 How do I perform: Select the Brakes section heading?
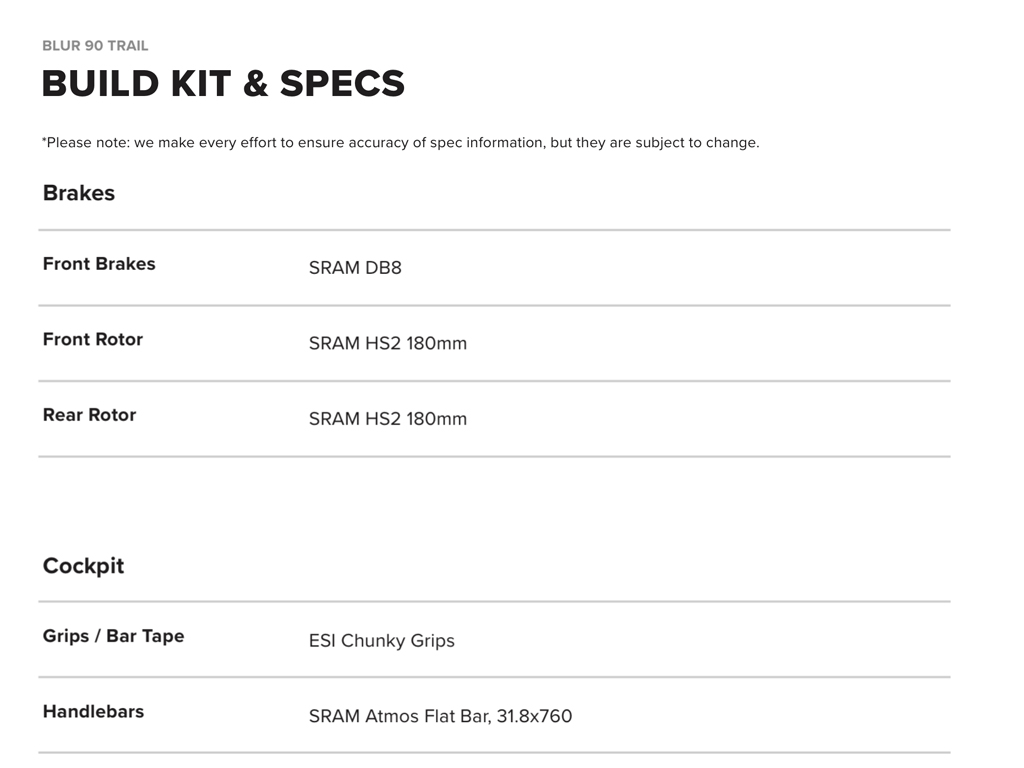click(79, 193)
